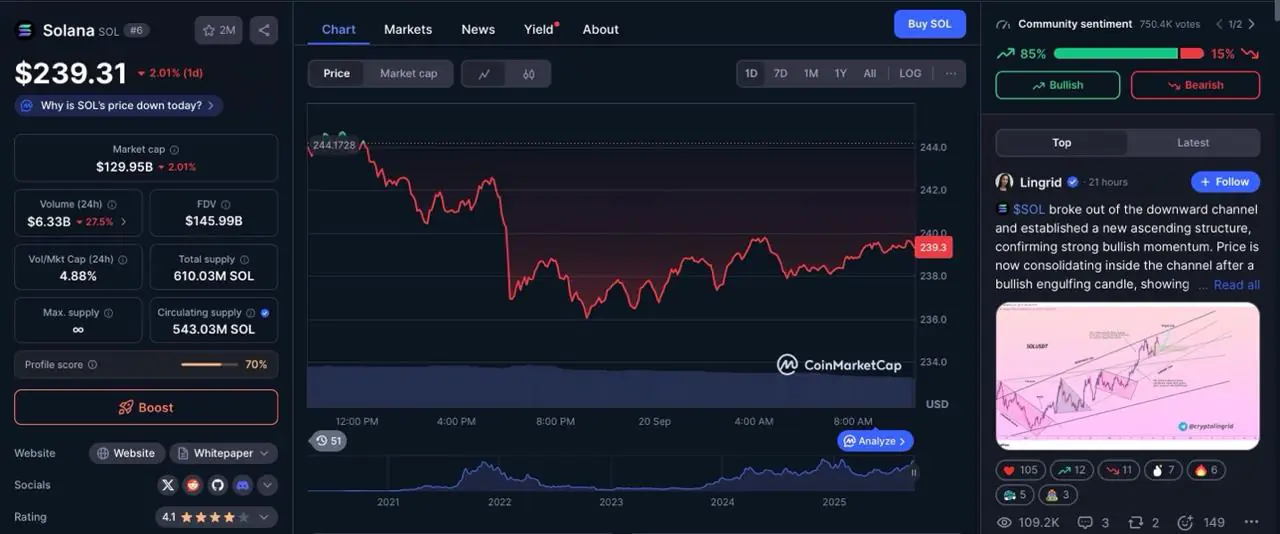Follow Lingrid account
The height and width of the screenshot is (534, 1280).
point(1225,182)
